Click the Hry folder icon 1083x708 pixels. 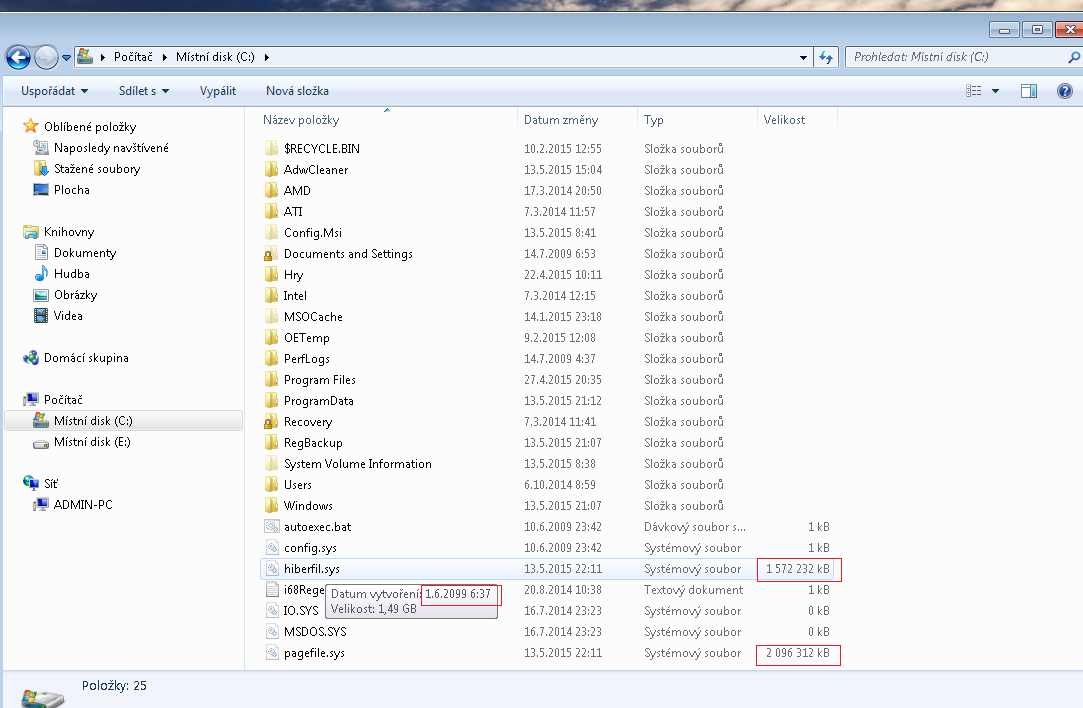(271, 275)
